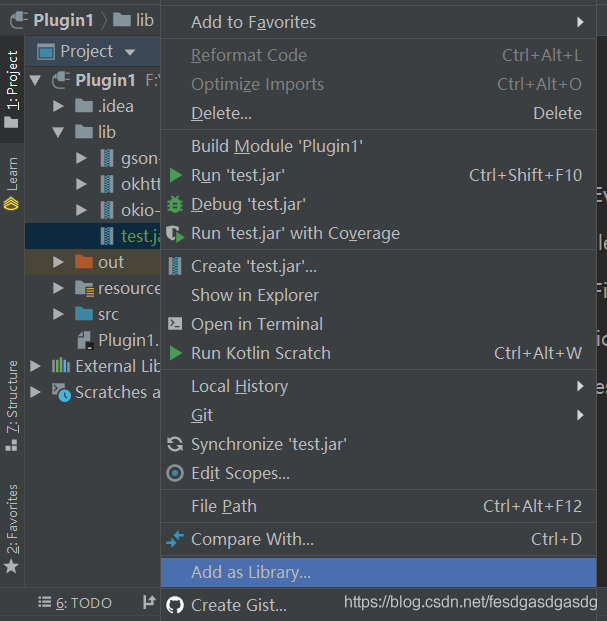The image size is (607, 621).
Task: Click the Compare With arrows icon
Action: (x=175, y=539)
